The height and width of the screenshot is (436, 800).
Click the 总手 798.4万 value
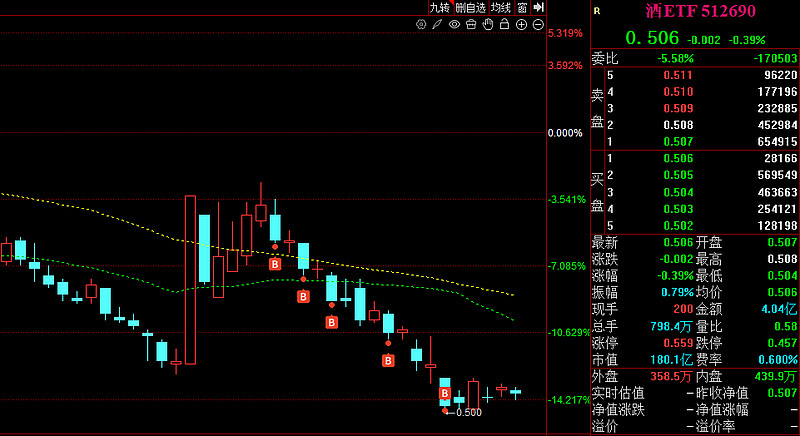pos(671,326)
